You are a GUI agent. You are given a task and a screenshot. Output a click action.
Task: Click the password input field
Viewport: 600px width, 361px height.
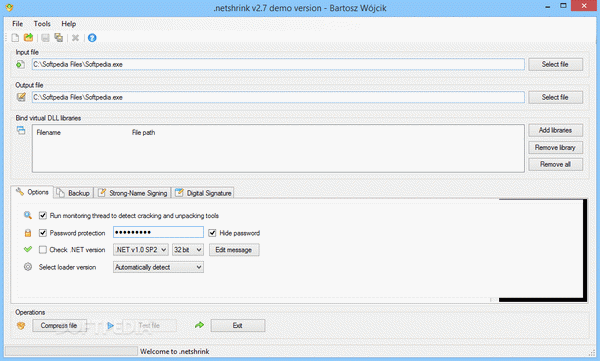158,232
